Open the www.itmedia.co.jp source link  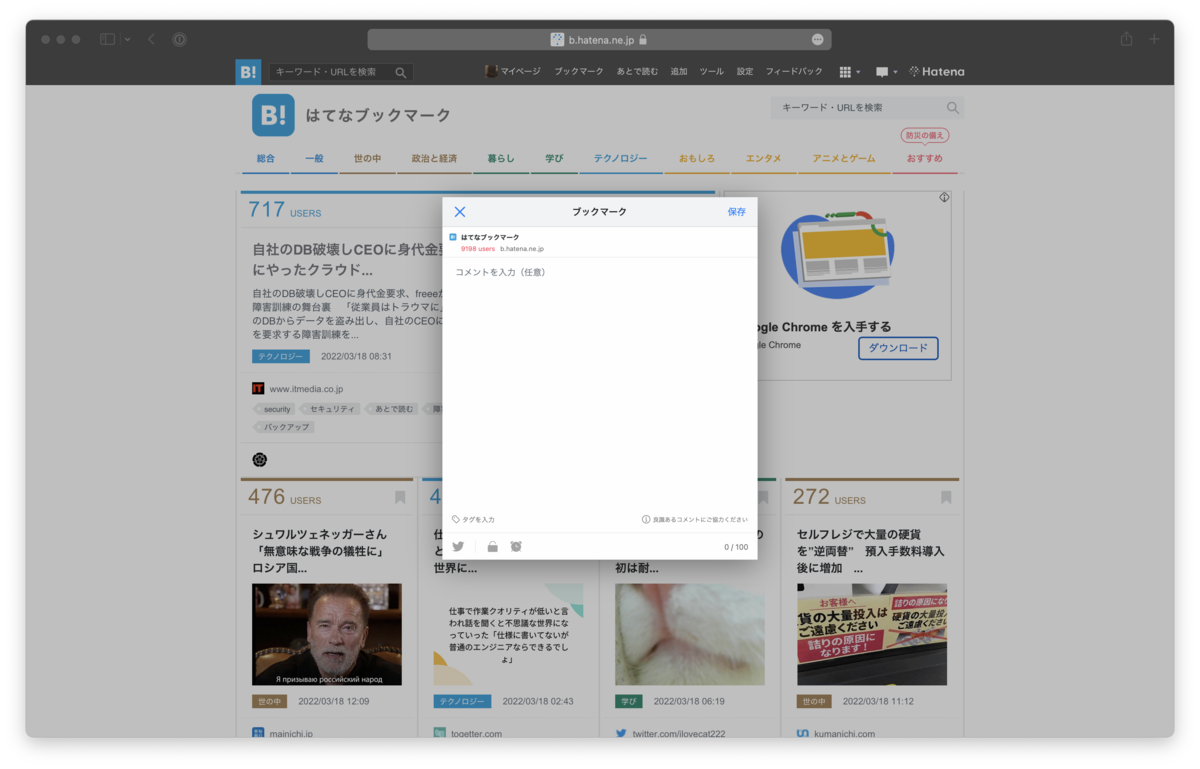(306, 389)
